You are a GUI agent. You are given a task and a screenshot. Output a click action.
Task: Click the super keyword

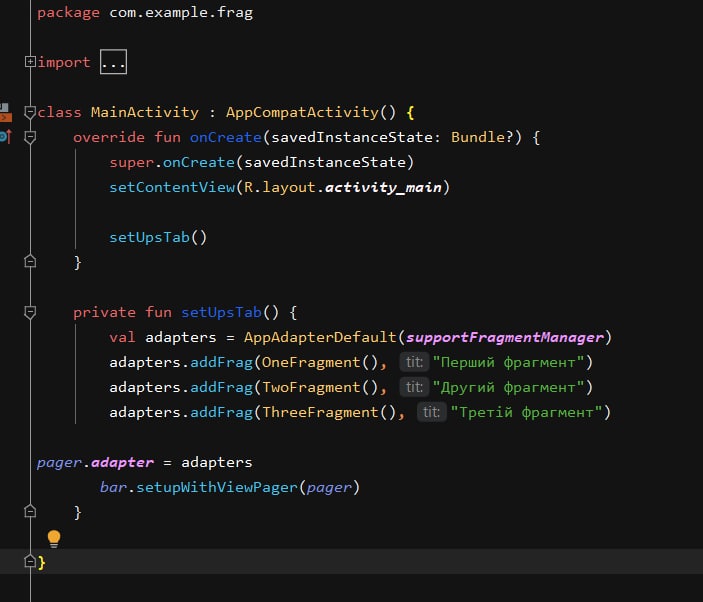point(131,162)
